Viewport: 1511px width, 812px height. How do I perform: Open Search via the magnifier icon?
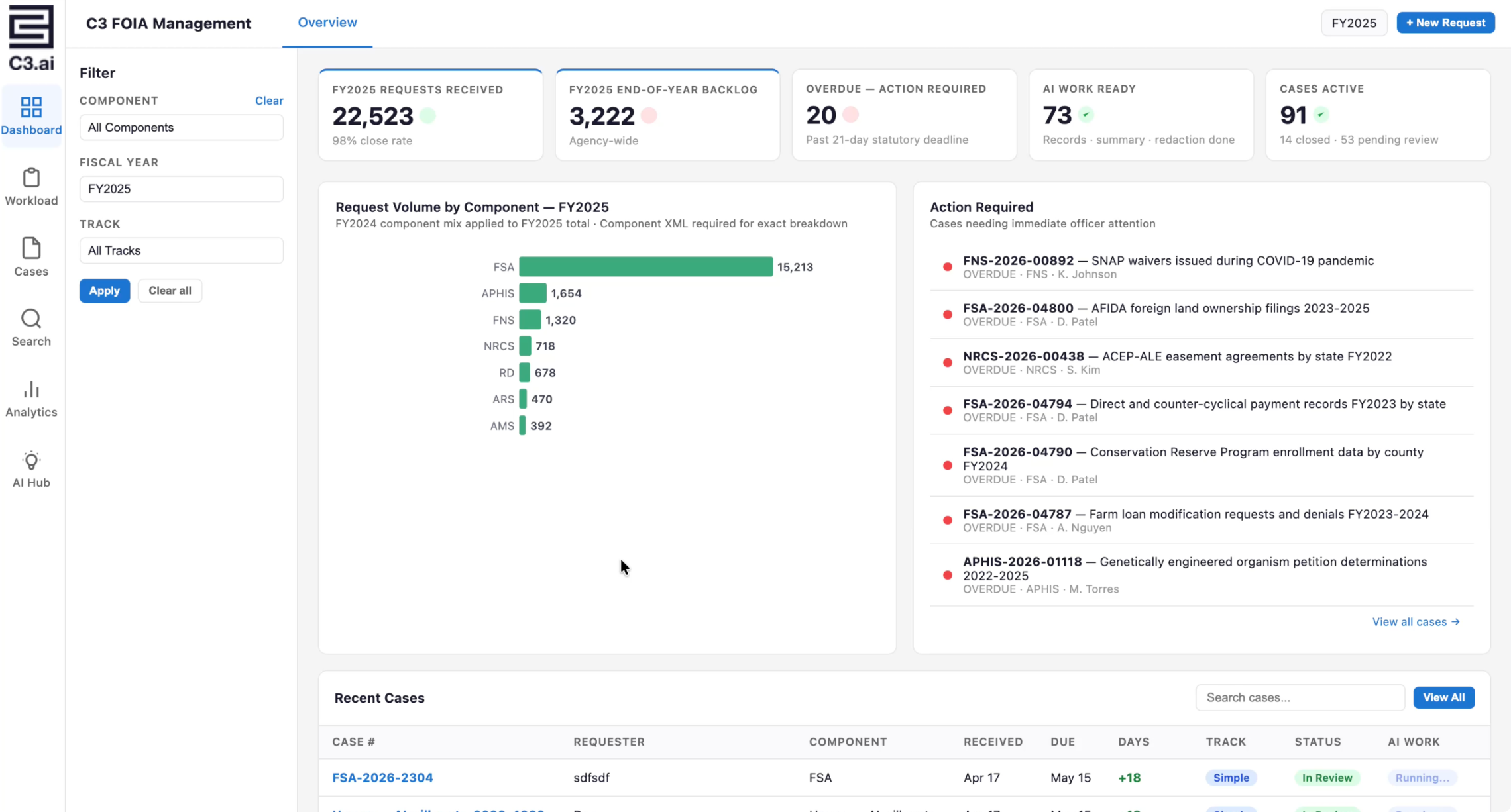click(x=31, y=319)
